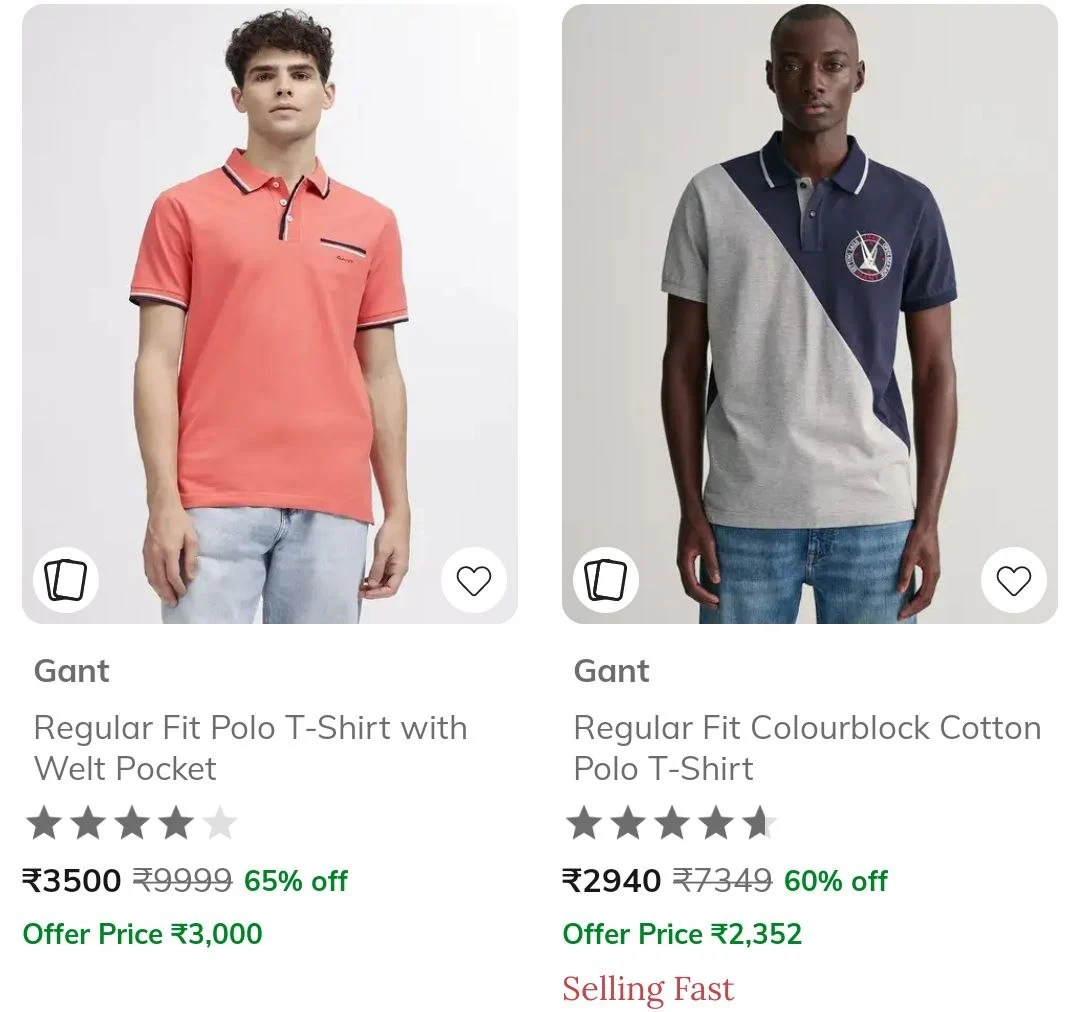
Task: Open the coral polo product image
Action: (x=270, y=314)
